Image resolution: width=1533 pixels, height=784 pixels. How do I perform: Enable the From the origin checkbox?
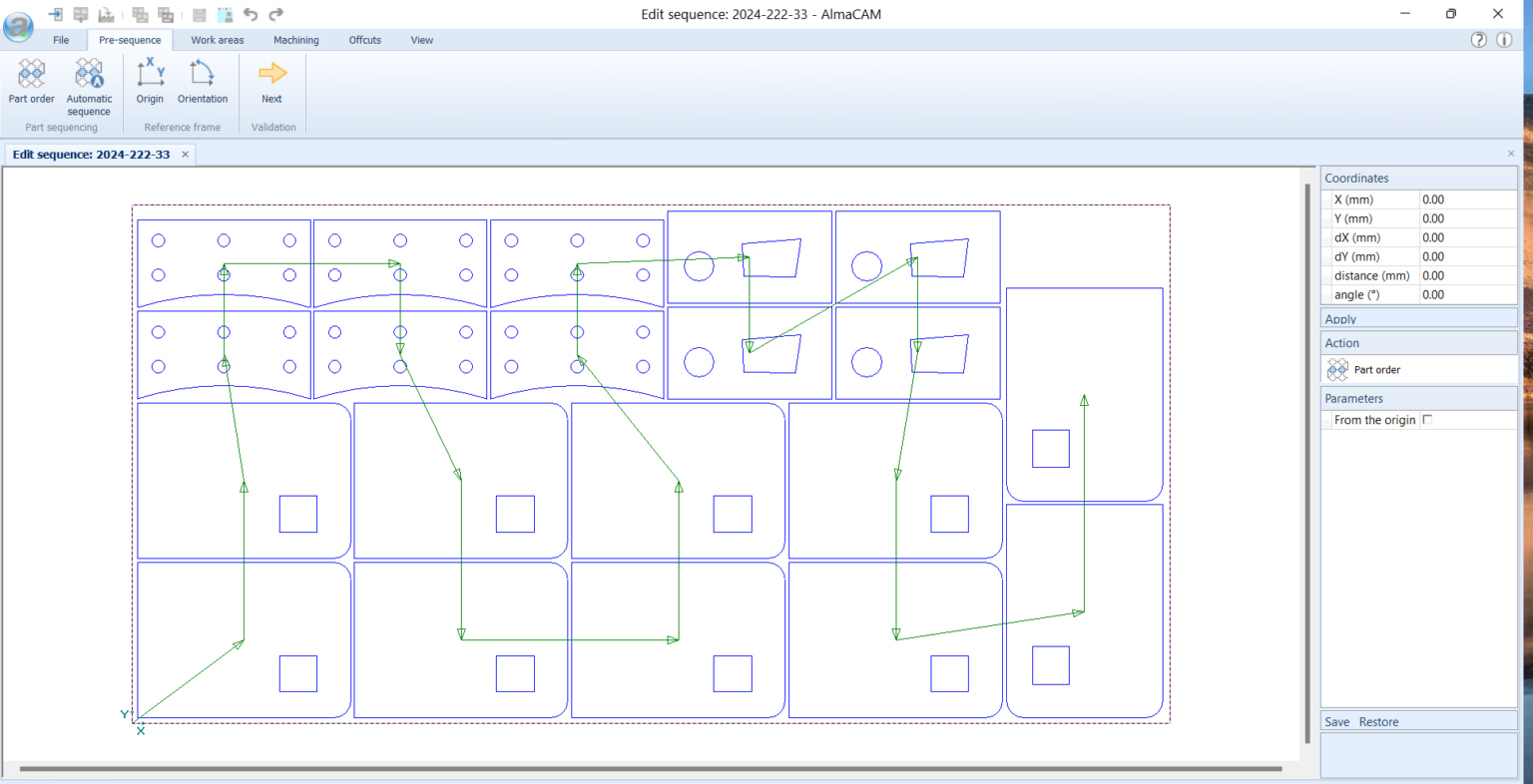pos(1427,419)
